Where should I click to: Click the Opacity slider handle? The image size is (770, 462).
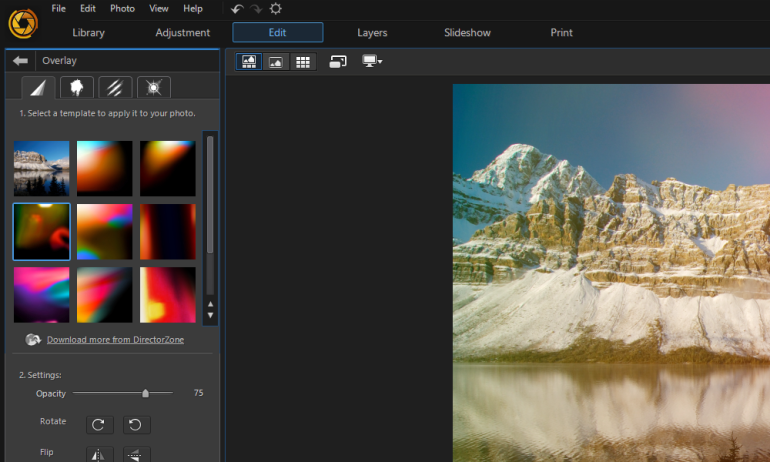(x=146, y=393)
